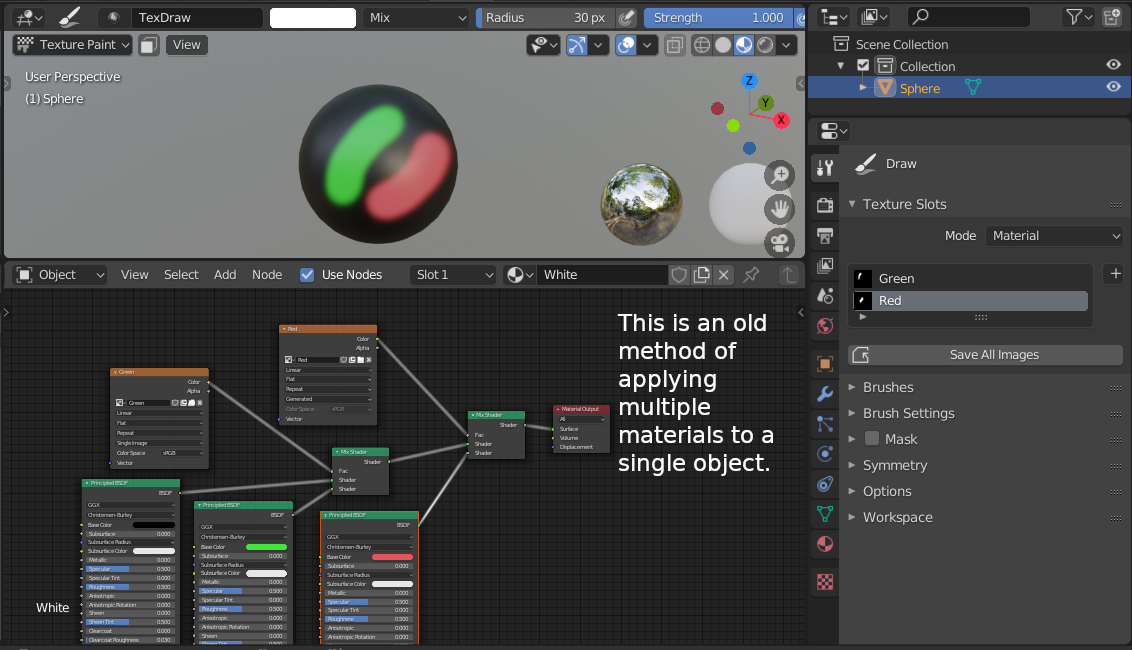Screen dimensions: 1132x650
Task: Open the Object properties tab
Action: [825, 364]
